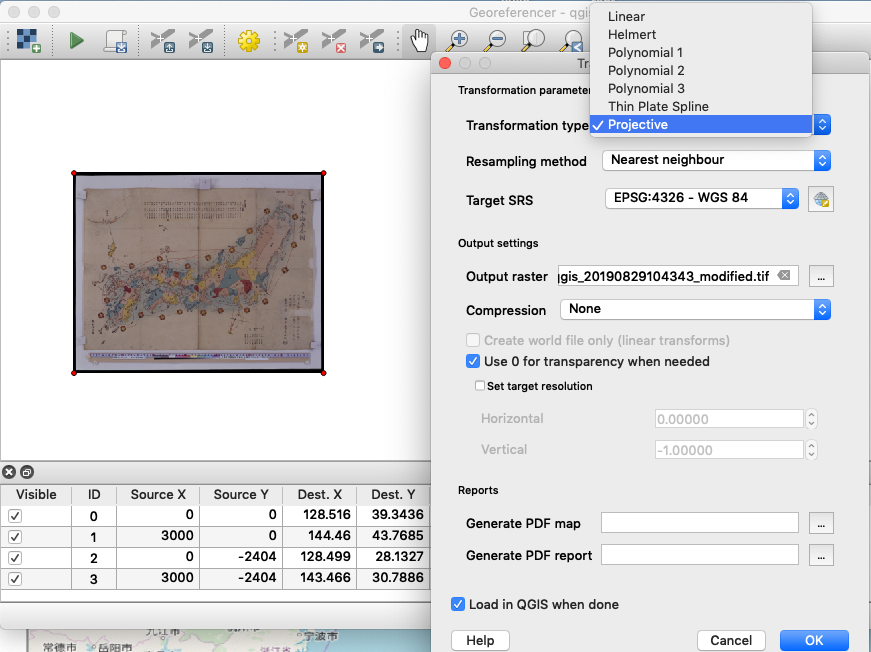Click the Zoom In magnifier icon
Viewport: 871px width, 652px height.
pos(458,41)
